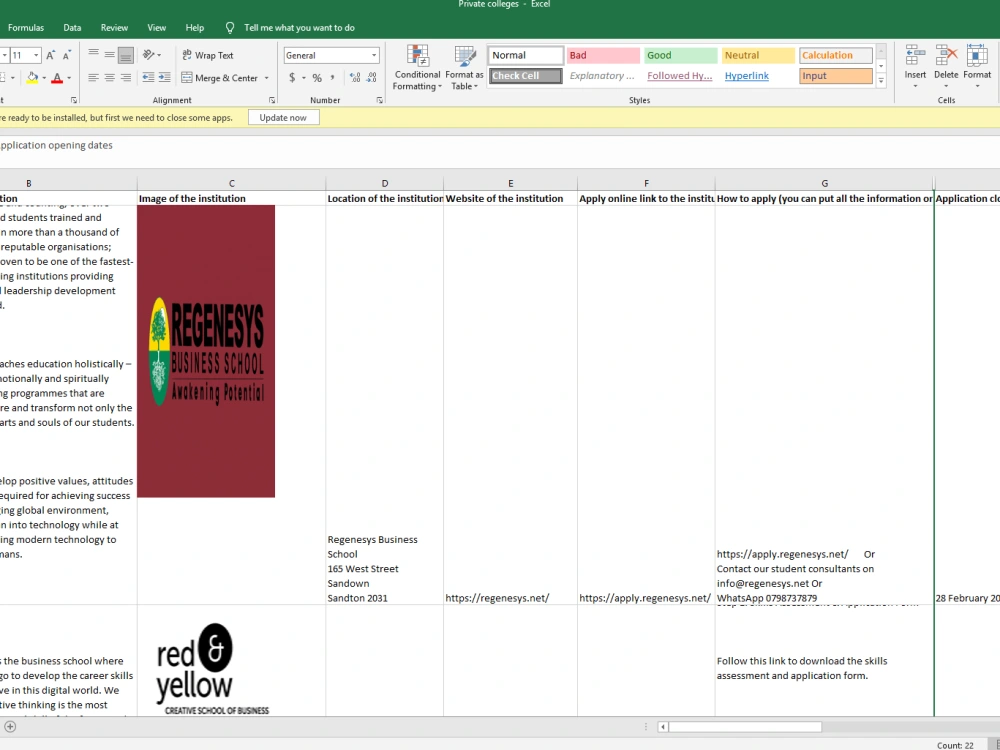Open Format as Table gallery
This screenshot has width=1000, height=750.
[x=464, y=68]
